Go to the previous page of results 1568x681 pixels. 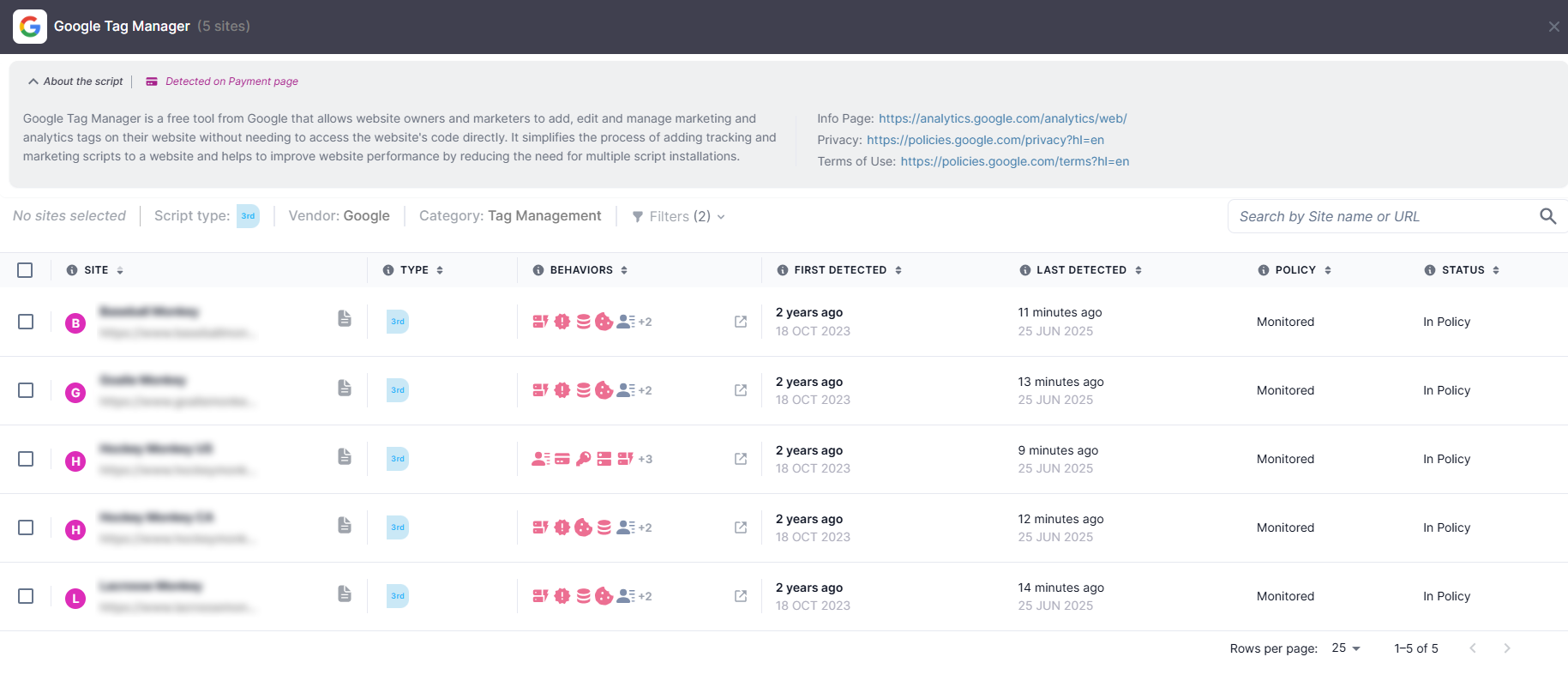coord(1473,648)
